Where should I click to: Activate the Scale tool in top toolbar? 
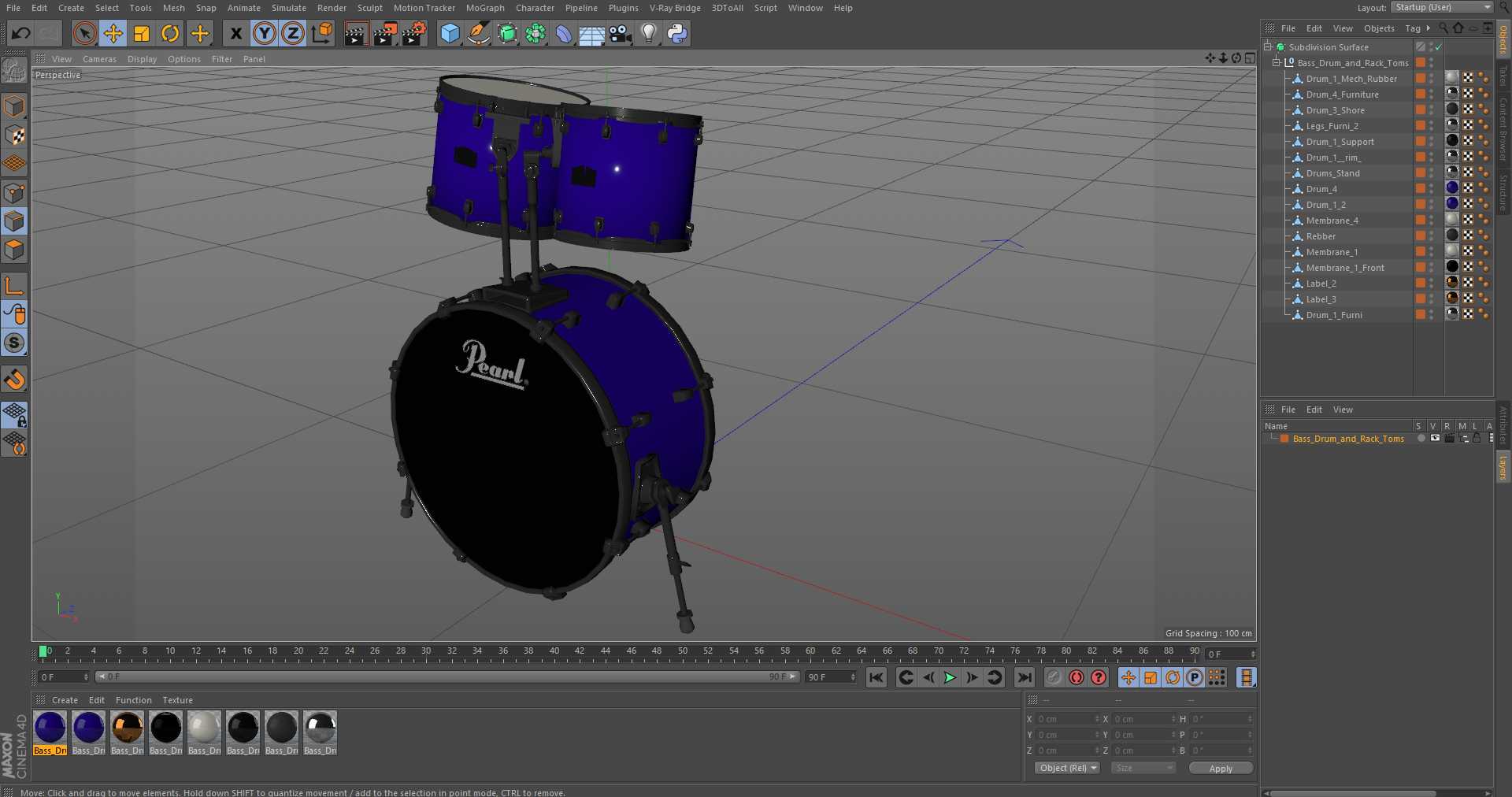tap(142, 33)
